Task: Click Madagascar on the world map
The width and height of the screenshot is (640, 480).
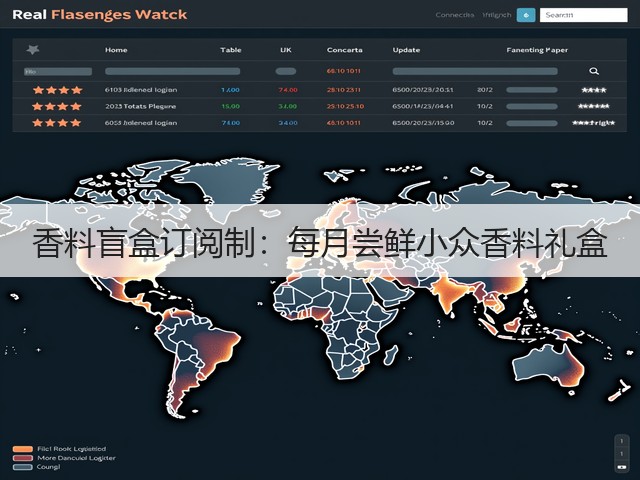Action: [391, 354]
